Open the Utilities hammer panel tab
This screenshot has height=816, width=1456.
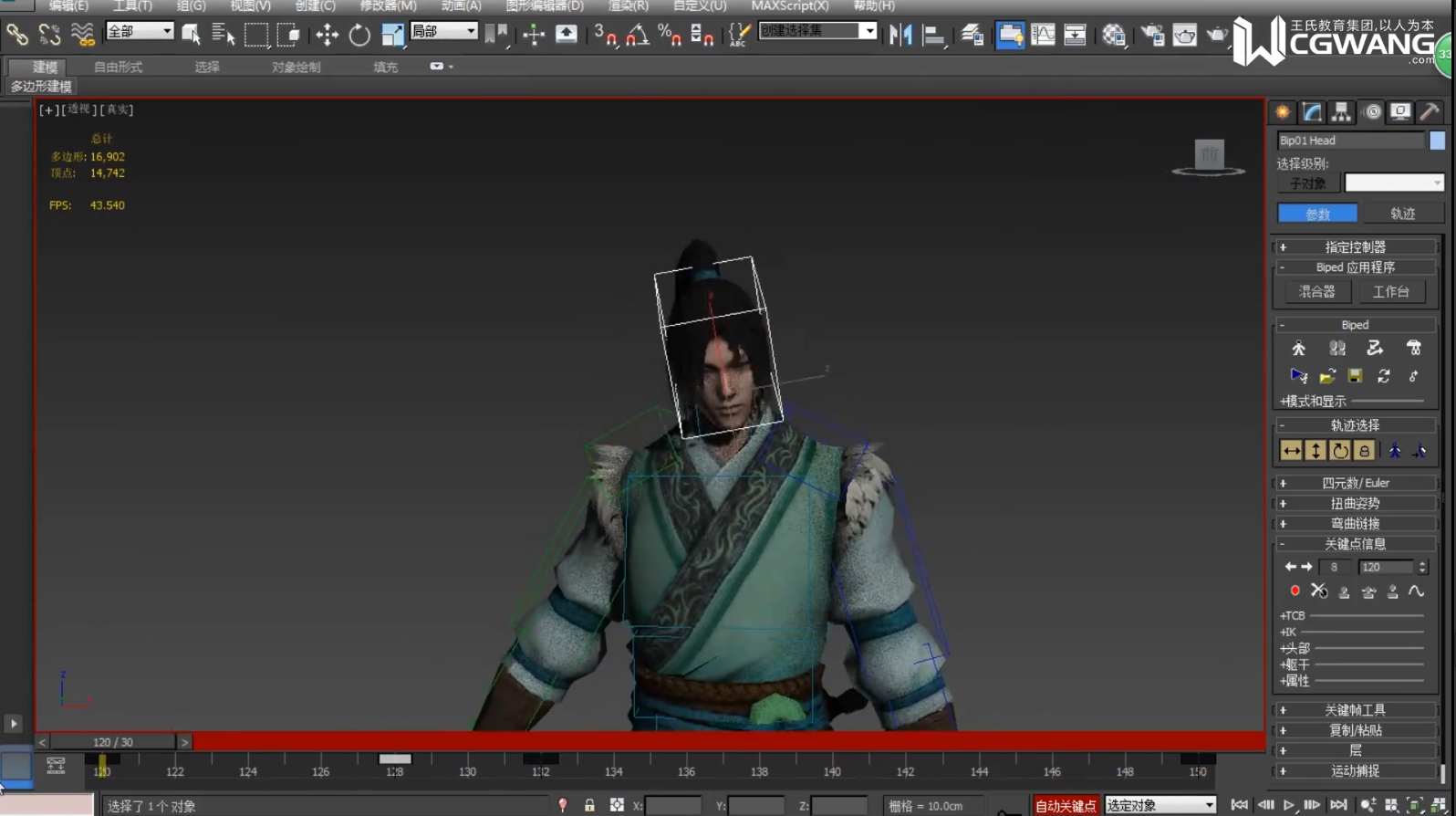pos(1430,112)
